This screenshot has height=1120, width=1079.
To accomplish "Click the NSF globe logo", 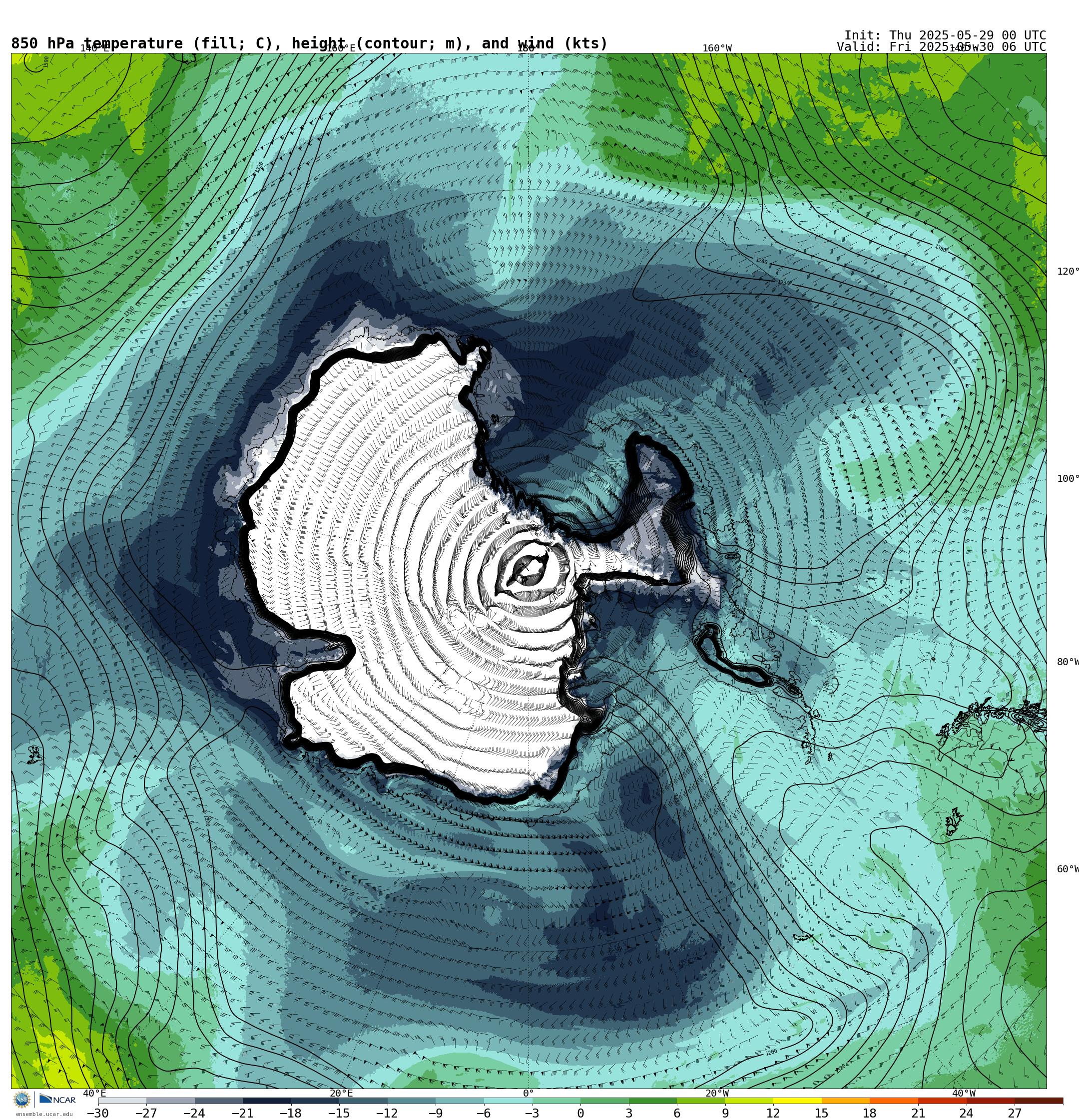I will tap(21, 1100).
